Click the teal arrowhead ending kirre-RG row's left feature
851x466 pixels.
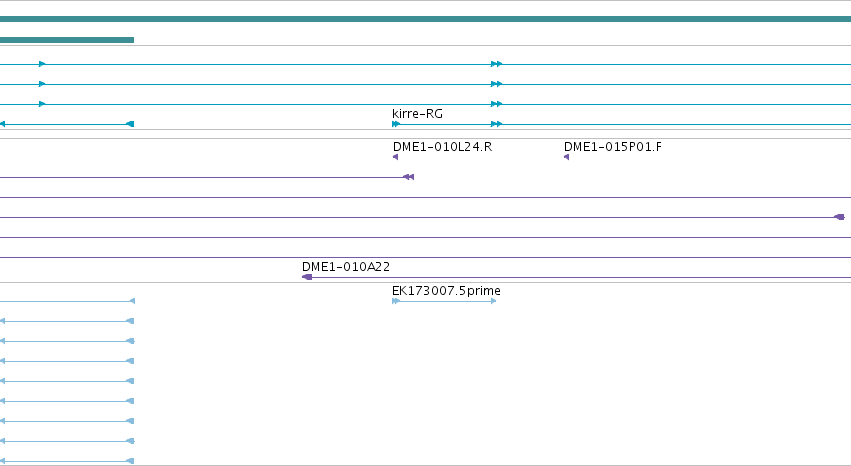point(130,124)
